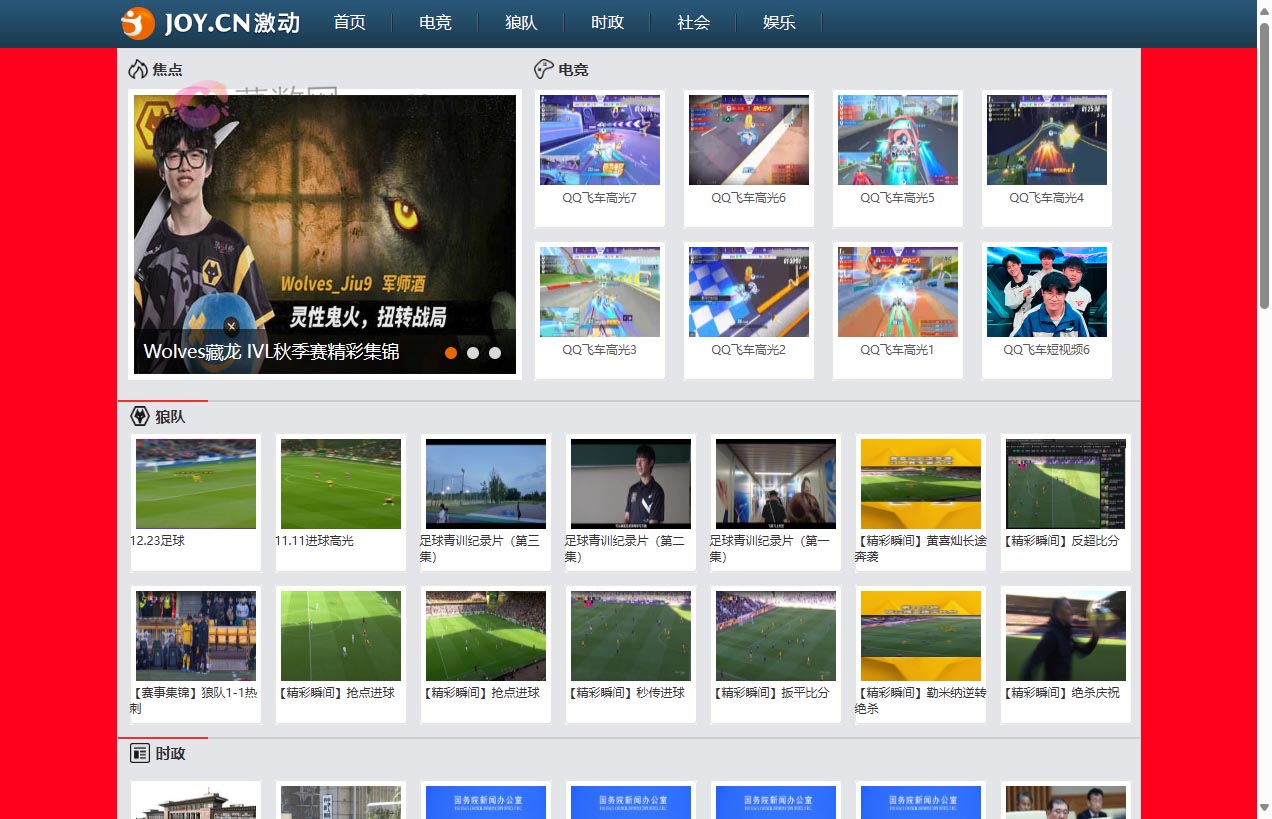Click the JOY.CN orange logo icon
This screenshot has height=819, width=1272.
[138, 23]
